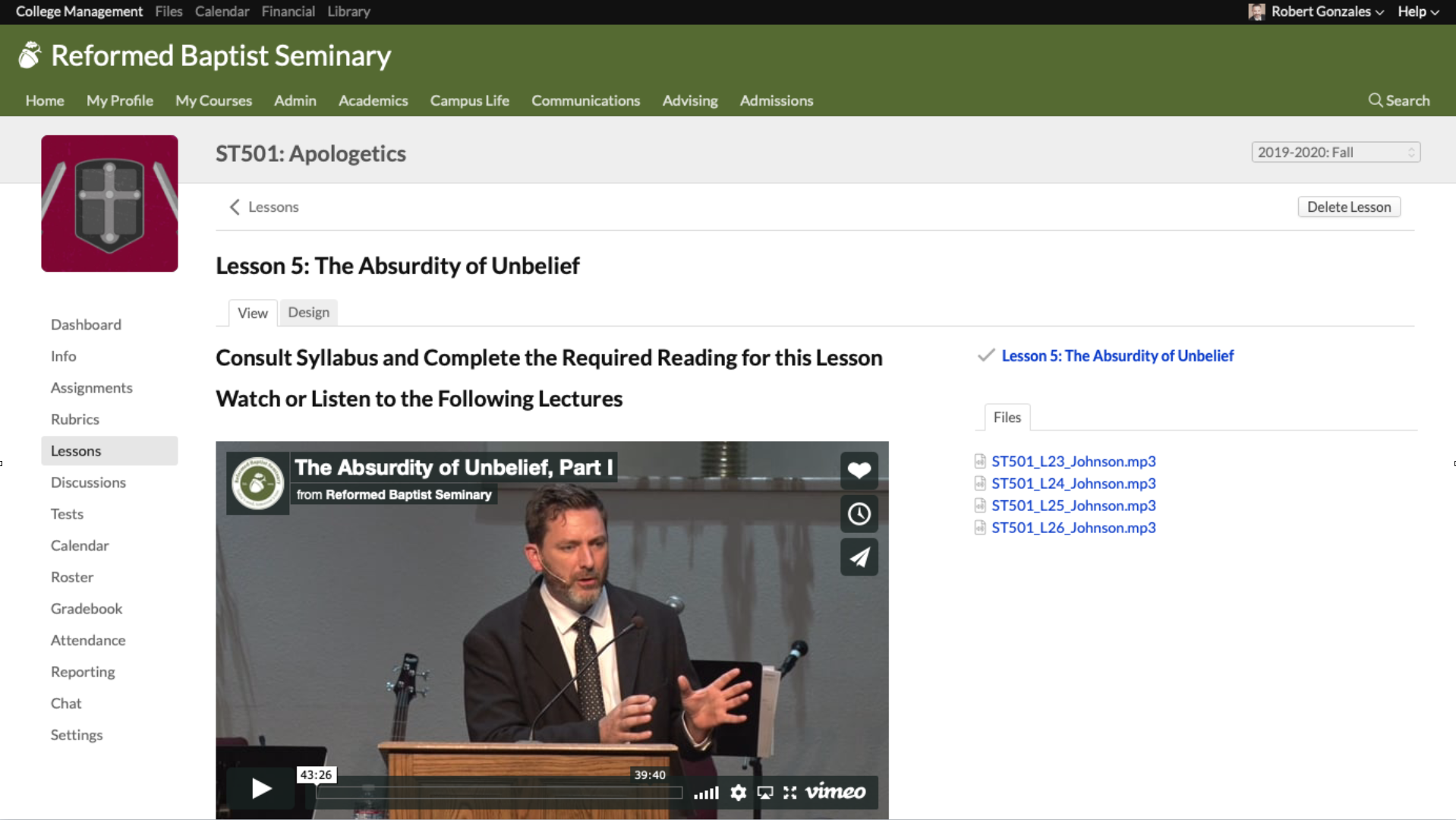Select the View tab
Image resolution: width=1456 pixels, height=820 pixels.
pyautogui.click(x=252, y=313)
